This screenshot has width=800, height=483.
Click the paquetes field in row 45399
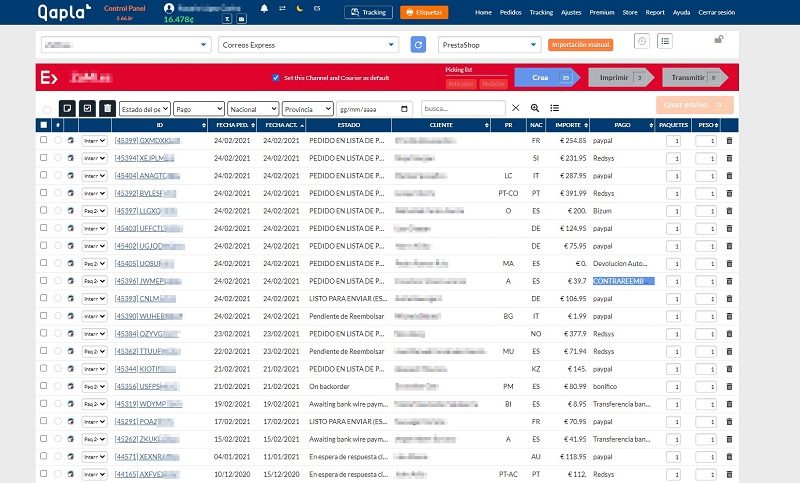tap(673, 141)
